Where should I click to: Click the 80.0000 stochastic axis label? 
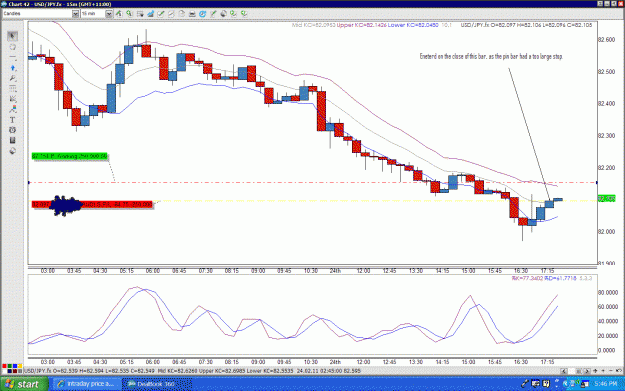tap(608, 293)
